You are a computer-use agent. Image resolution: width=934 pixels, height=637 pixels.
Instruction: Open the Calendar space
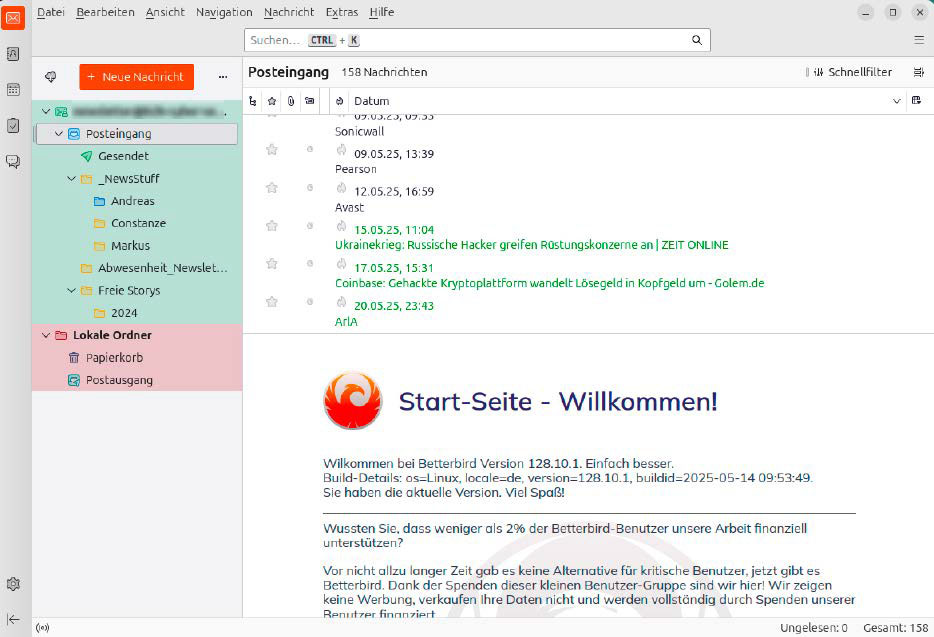[x=13, y=90]
